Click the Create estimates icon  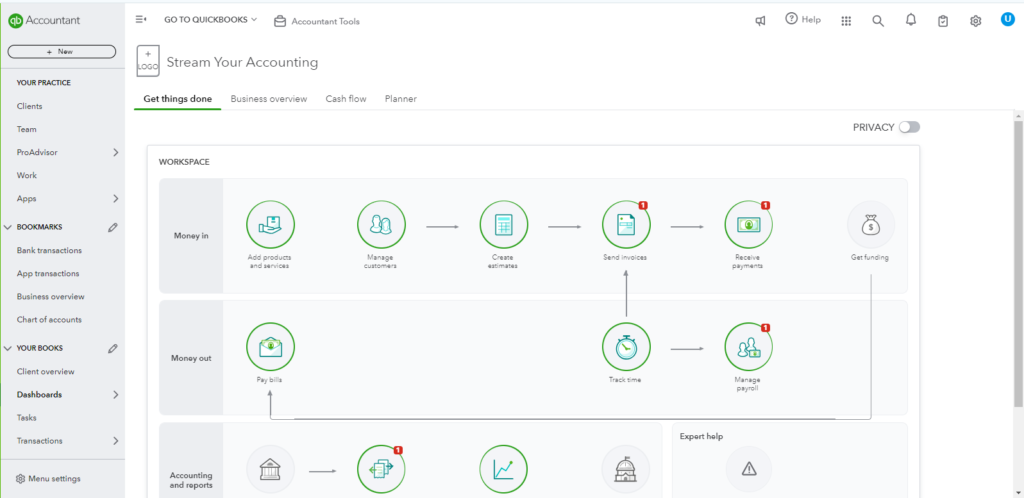click(503, 225)
